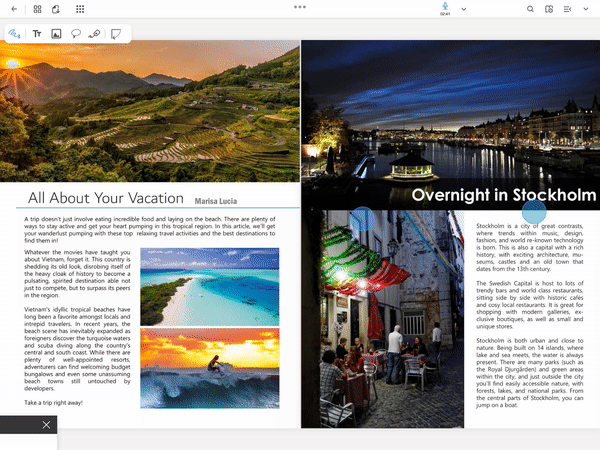This screenshot has height=450, width=600.
Task: Click the rice terraces sunset photo
Action: coord(150,111)
